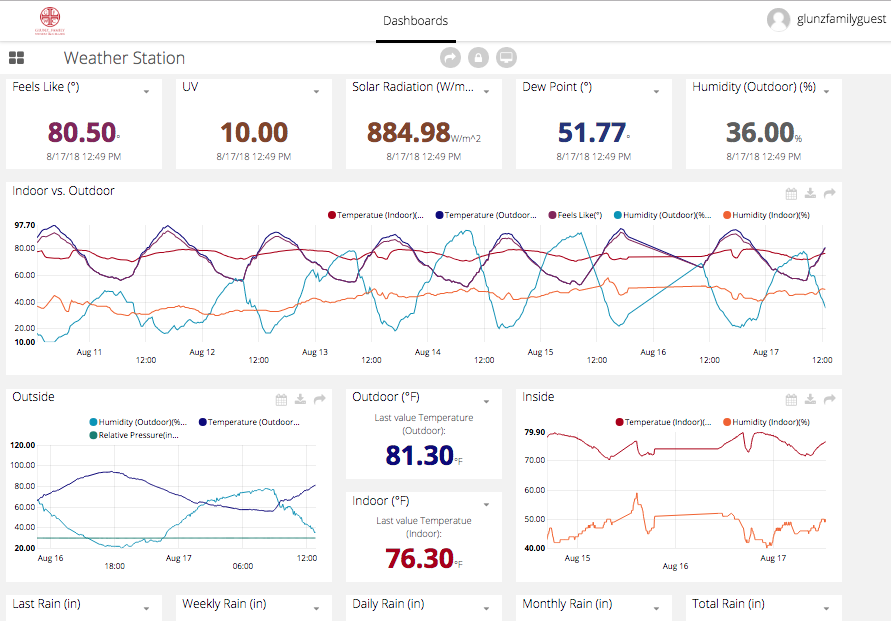This screenshot has height=621, width=891.
Task: Click the Glunz Family logo
Action: [50, 20]
